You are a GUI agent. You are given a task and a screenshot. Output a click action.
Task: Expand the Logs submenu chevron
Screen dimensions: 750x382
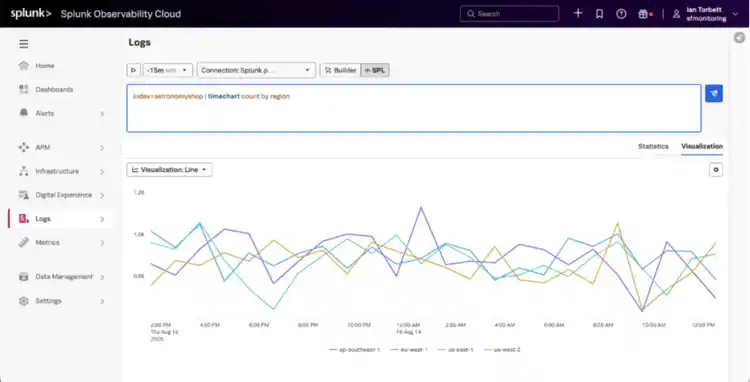(102, 219)
